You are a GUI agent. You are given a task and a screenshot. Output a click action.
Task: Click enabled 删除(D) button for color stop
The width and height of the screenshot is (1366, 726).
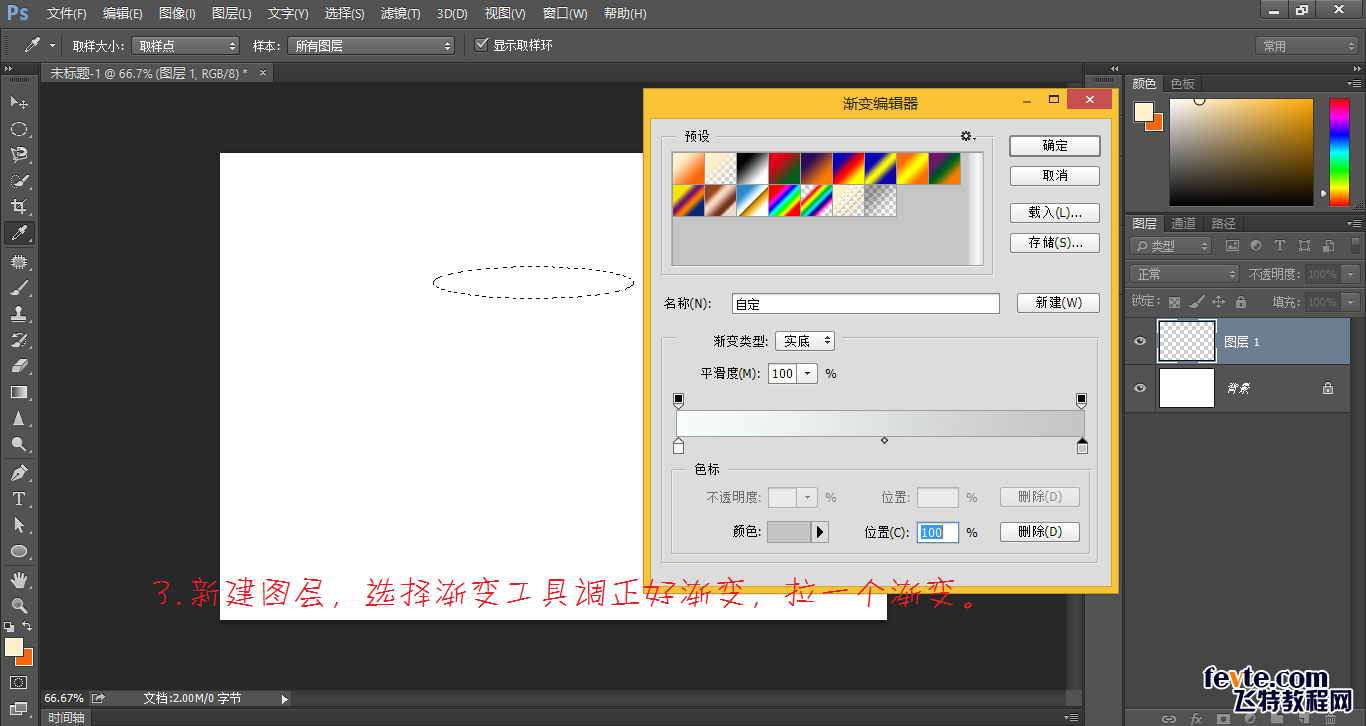[1040, 532]
